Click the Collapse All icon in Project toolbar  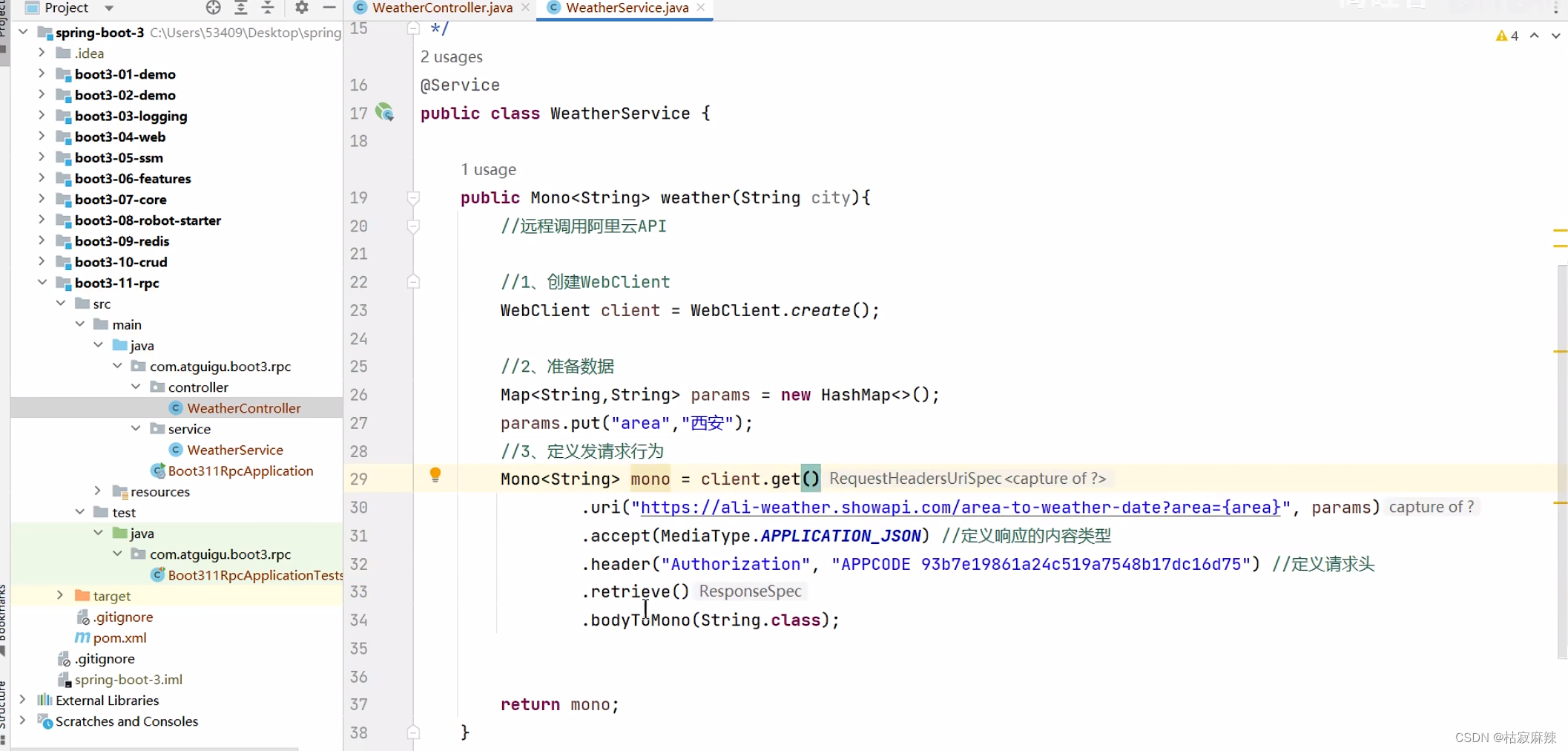coord(268,8)
